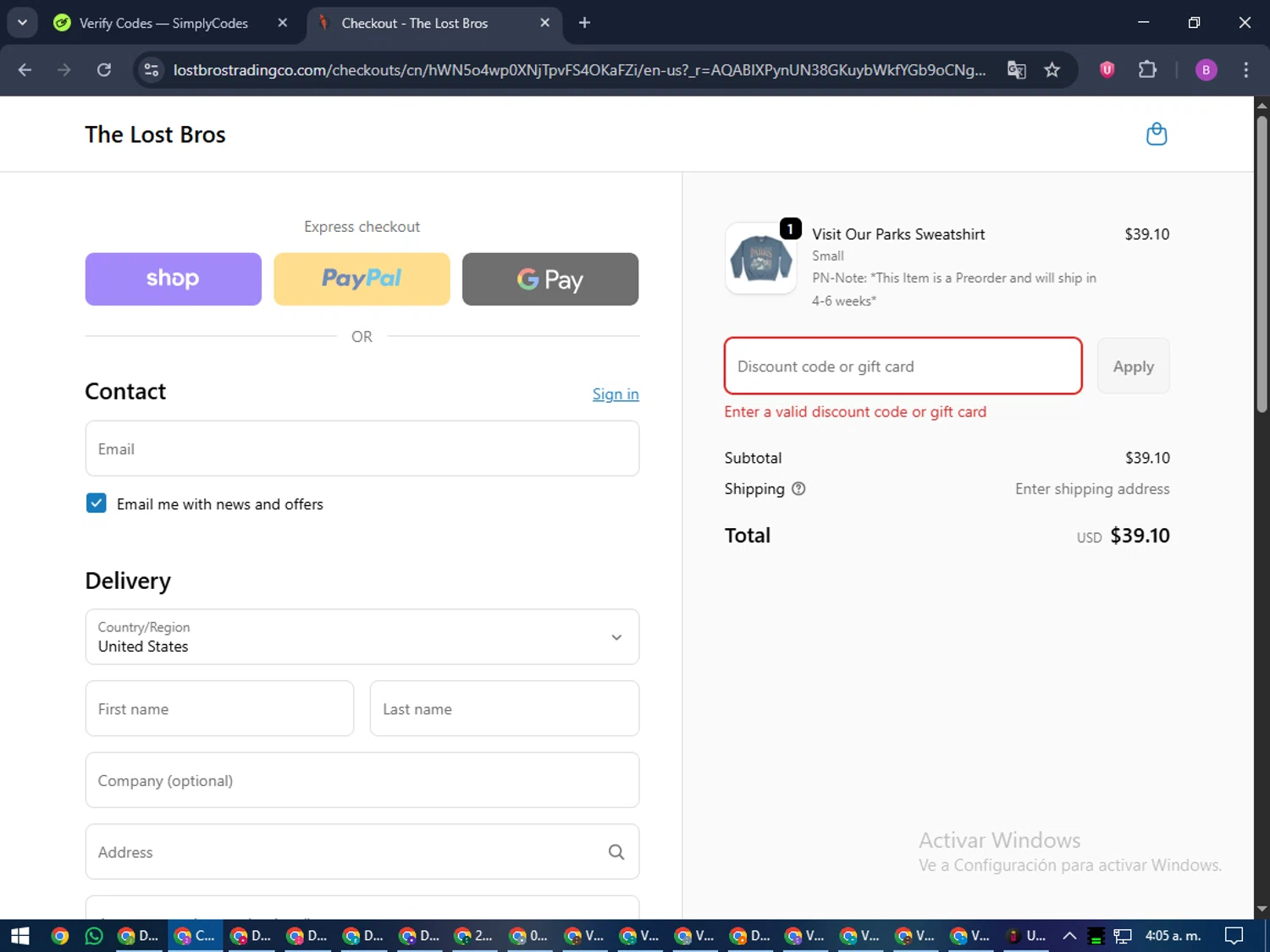Select the Checkout - The Lost Bros tab
The width and height of the screenshot is (1270, 952).
tap(415, 23)
